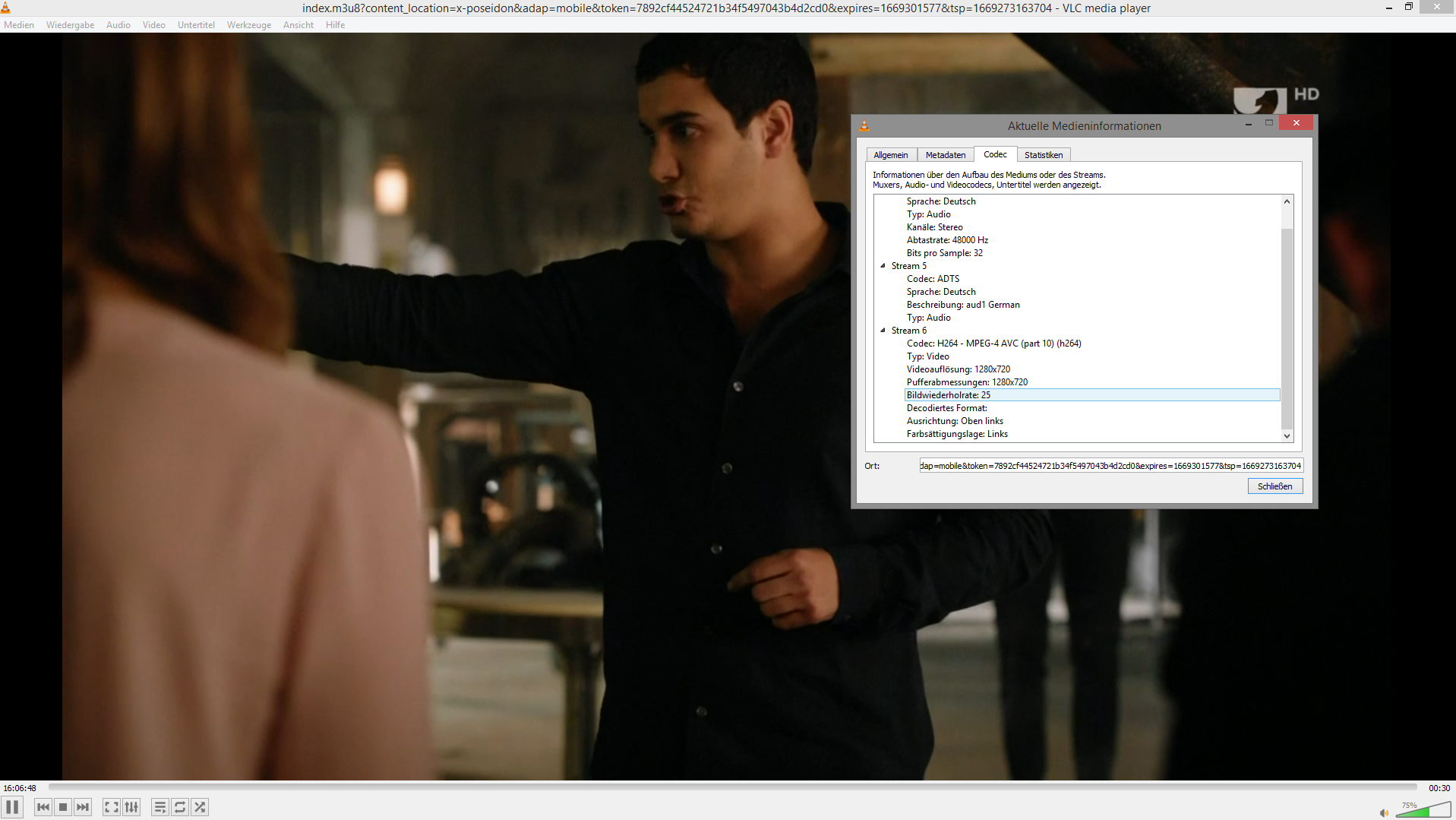This screenshot has width=1456, height=820.
Task: Mute audio via the speaker icon
Action: pyautogui.click(x=1384, y=812)
